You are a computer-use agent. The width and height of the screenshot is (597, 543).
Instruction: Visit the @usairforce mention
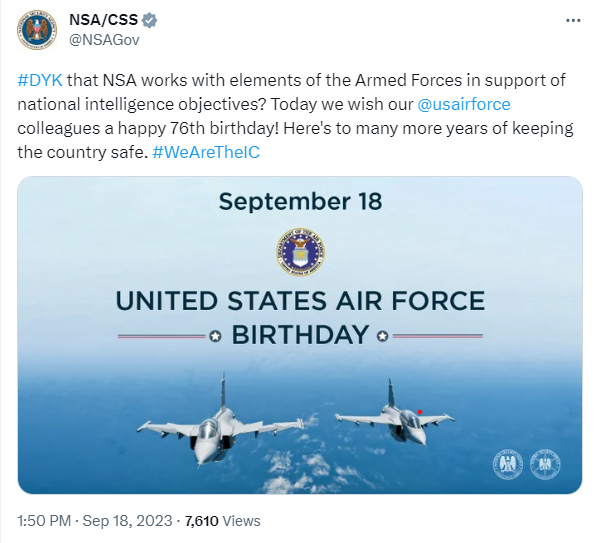(x=464, y=104)
